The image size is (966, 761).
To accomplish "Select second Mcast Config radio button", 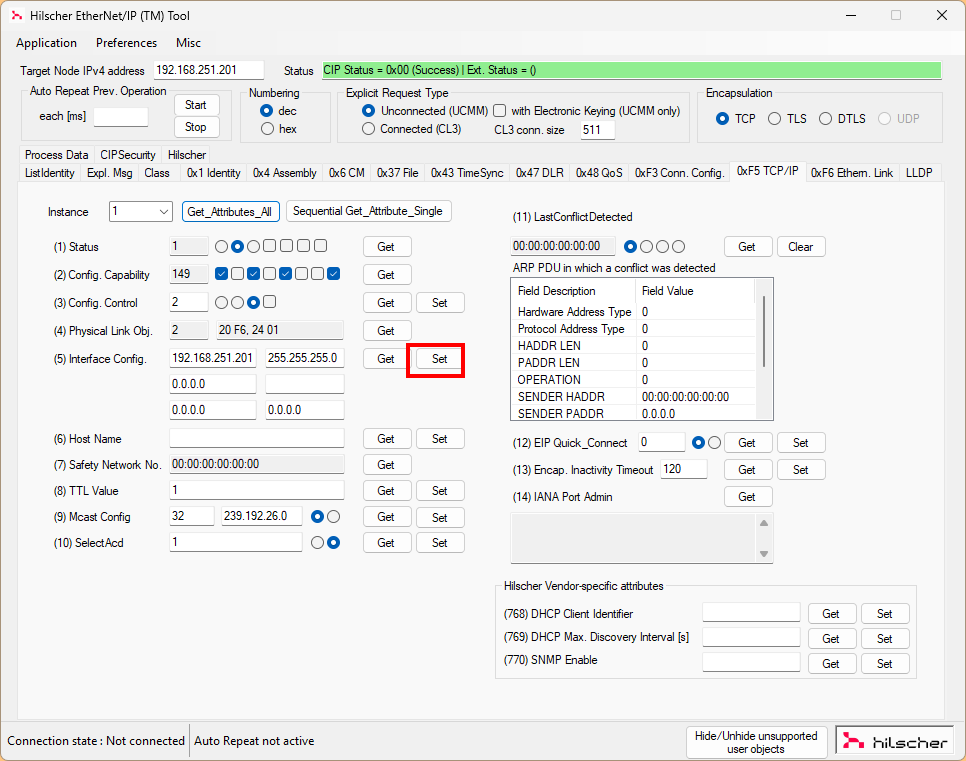I will [x=333, y=516].
